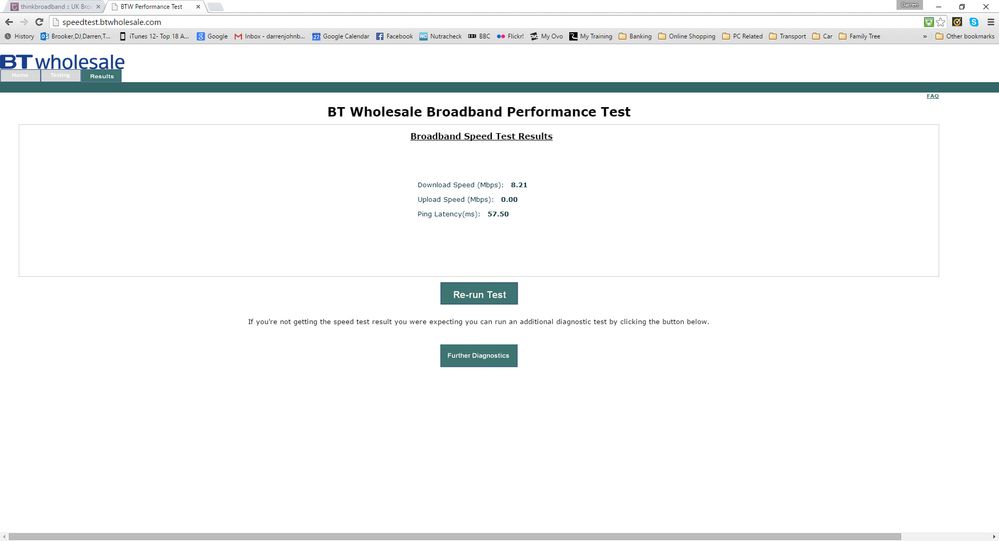Open the iTunes 12 bookmark
The height and width of the screenshot is (541, 999).
coord(154,36)
